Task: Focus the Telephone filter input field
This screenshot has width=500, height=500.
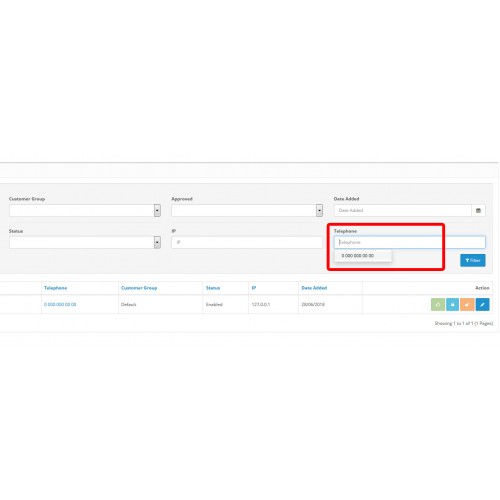Action: click(410, 242)
